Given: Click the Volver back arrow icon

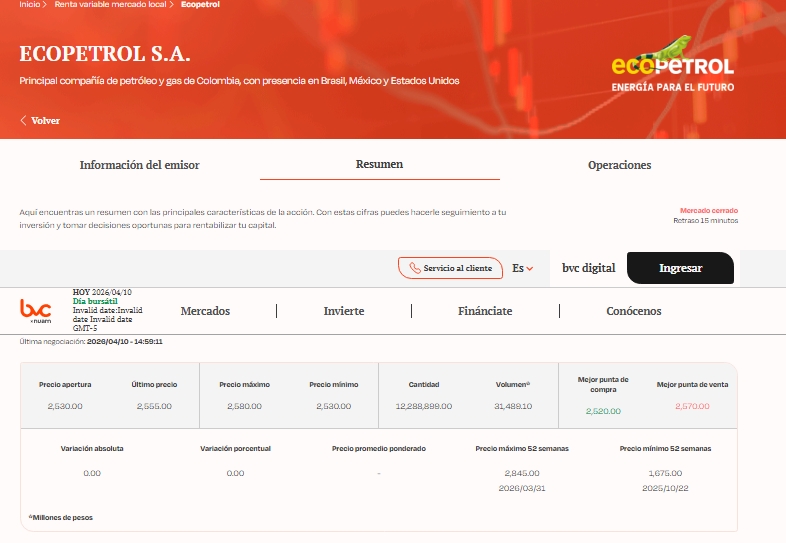Looking at the screenshot, I should point(23,120).
